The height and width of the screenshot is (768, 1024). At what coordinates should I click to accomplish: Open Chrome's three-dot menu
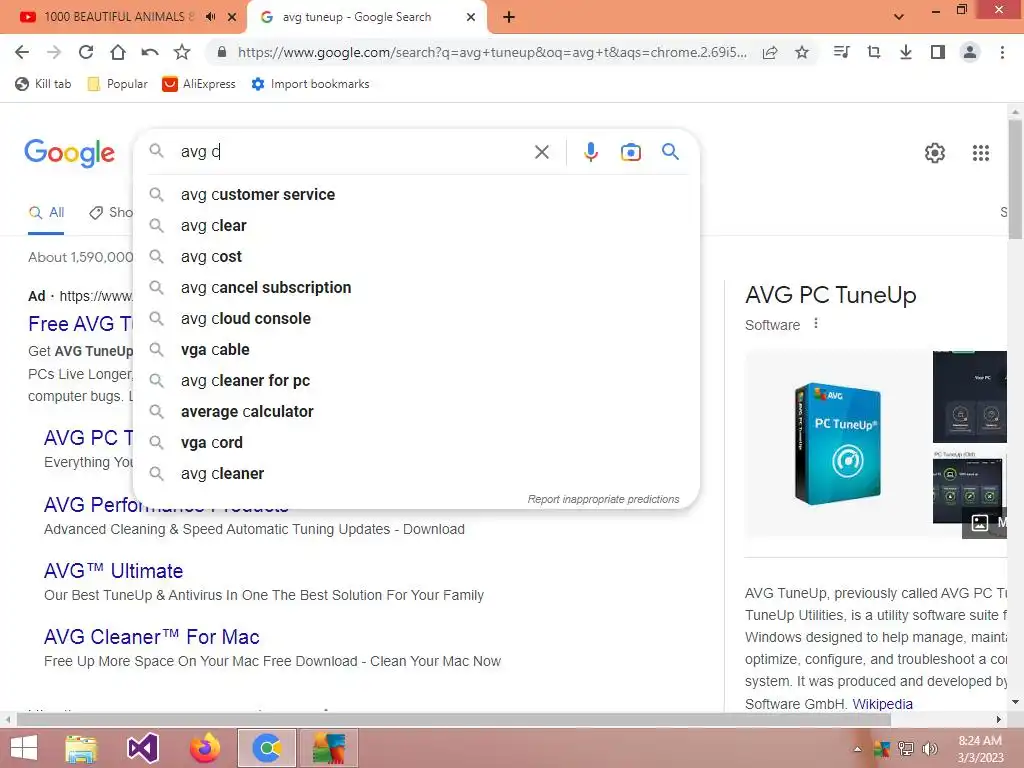pos(1002,52)
